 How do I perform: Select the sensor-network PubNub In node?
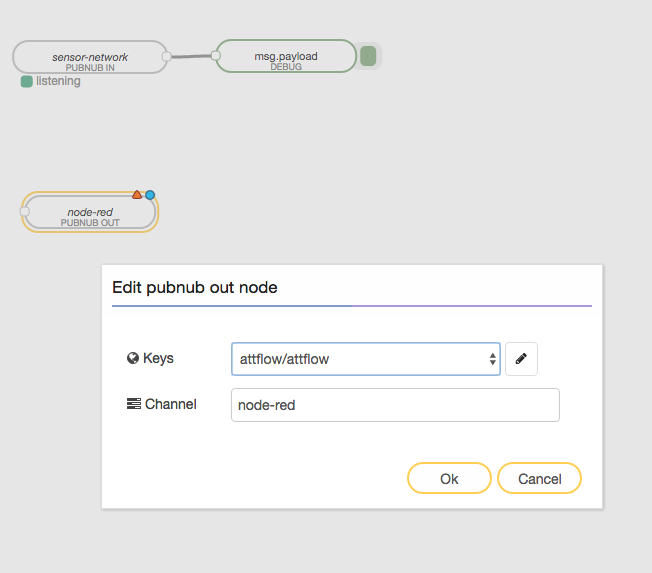(90, 57)
